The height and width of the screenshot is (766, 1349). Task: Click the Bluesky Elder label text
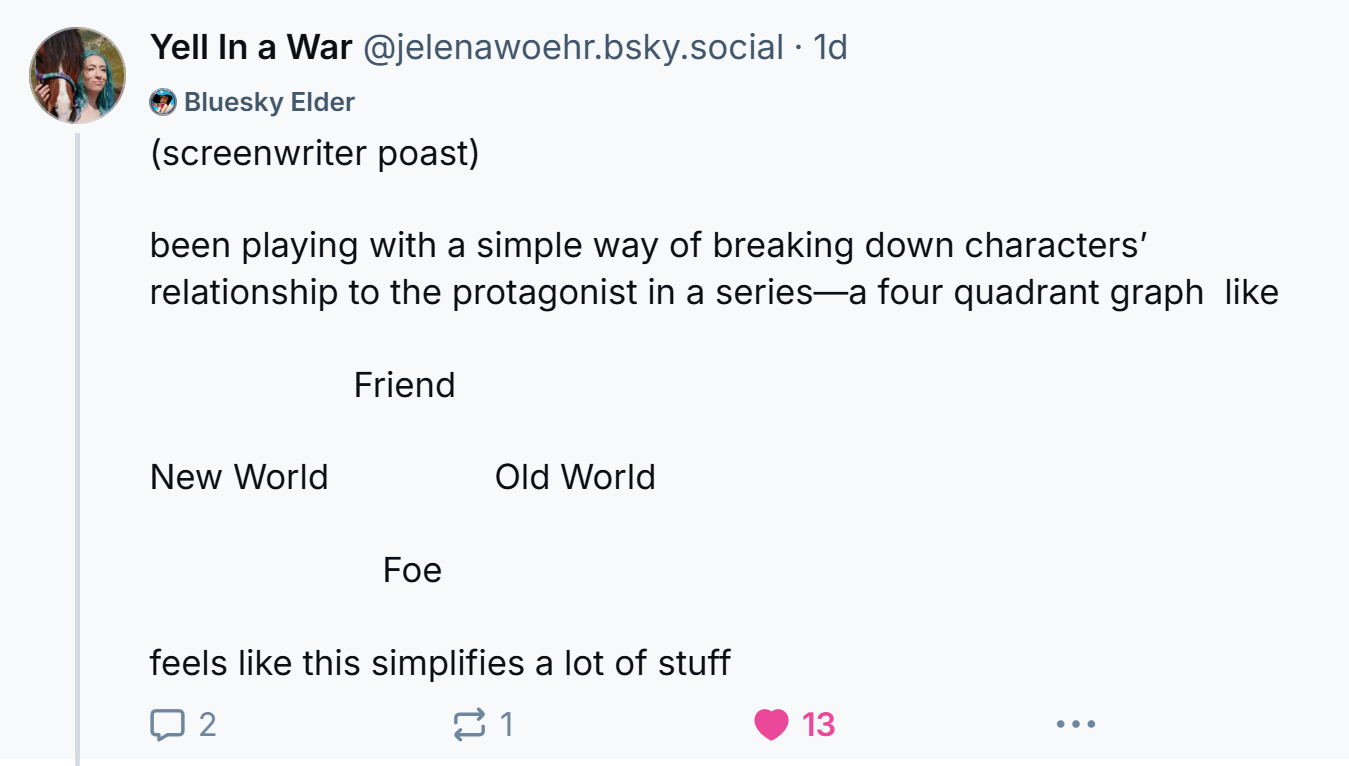click(x=269, y=102)
